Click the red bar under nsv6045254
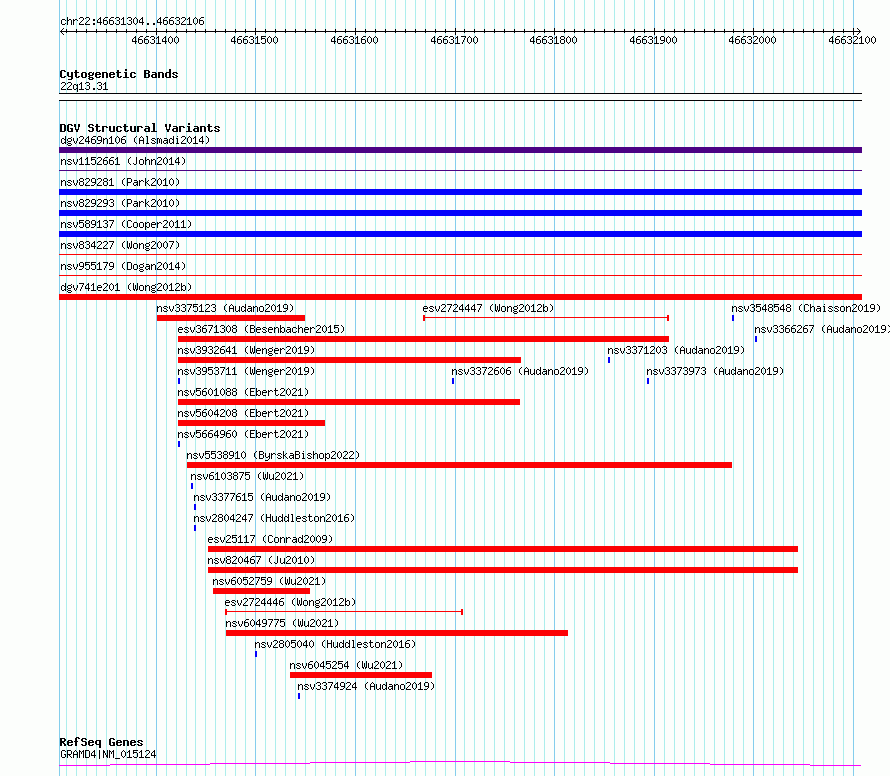The image size is (890, 776). [361, 675]
